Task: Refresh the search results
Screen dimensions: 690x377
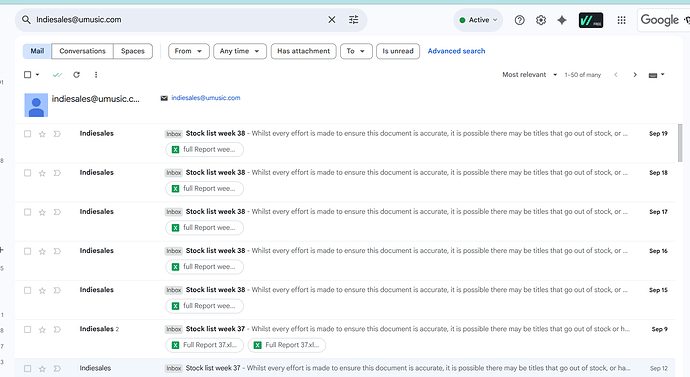Action: (77, 75)
